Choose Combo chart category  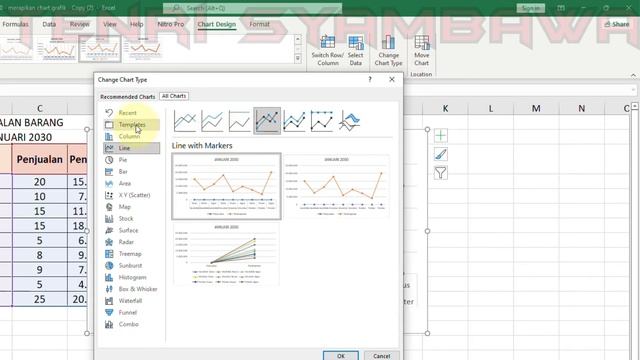click(x=131, y=324)
